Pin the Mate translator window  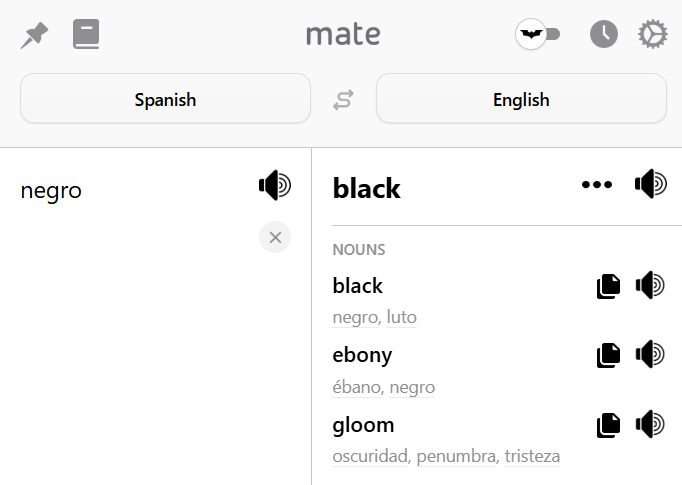(34, 35)
